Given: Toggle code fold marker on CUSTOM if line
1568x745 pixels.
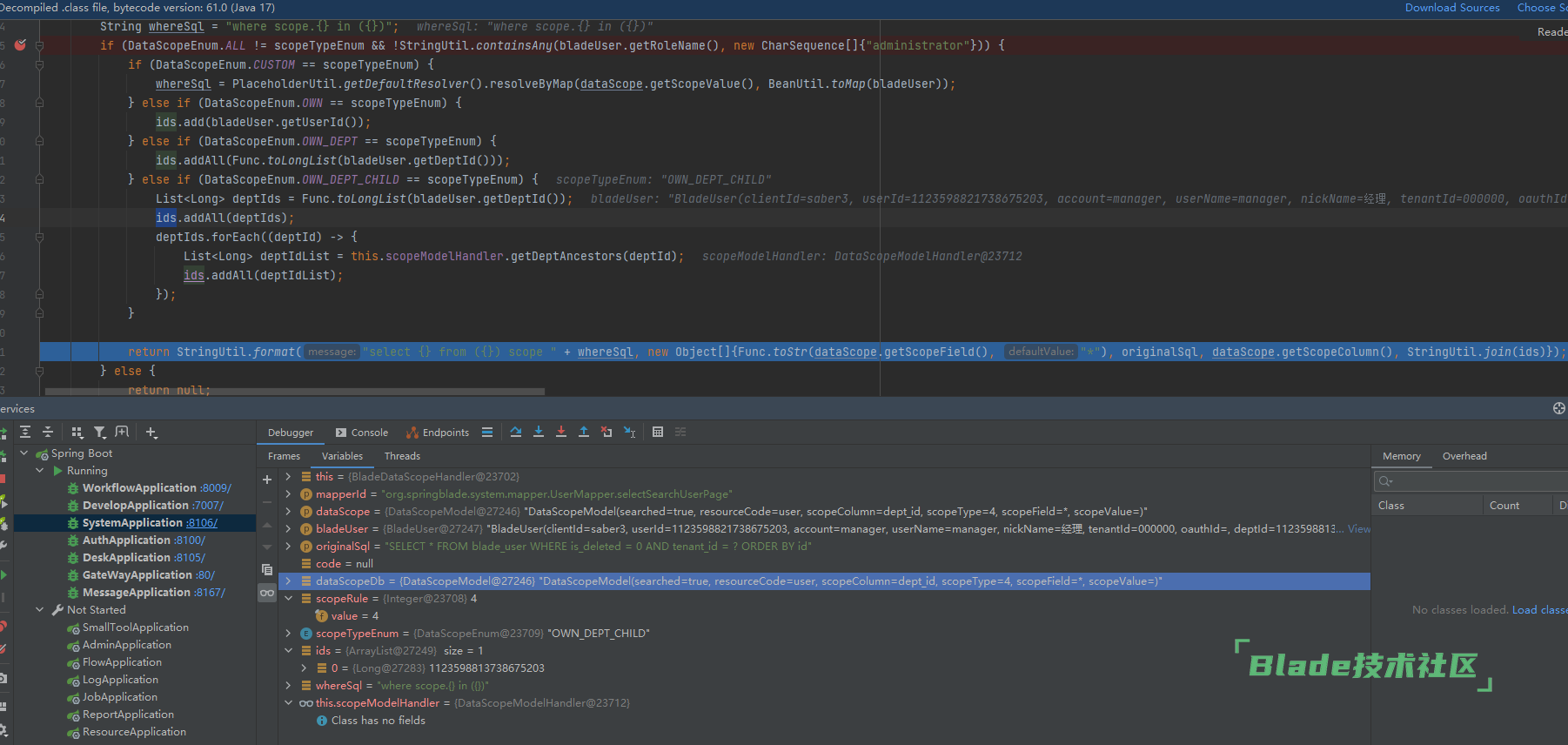Looking at the screenshot, I should click(39, 64).
